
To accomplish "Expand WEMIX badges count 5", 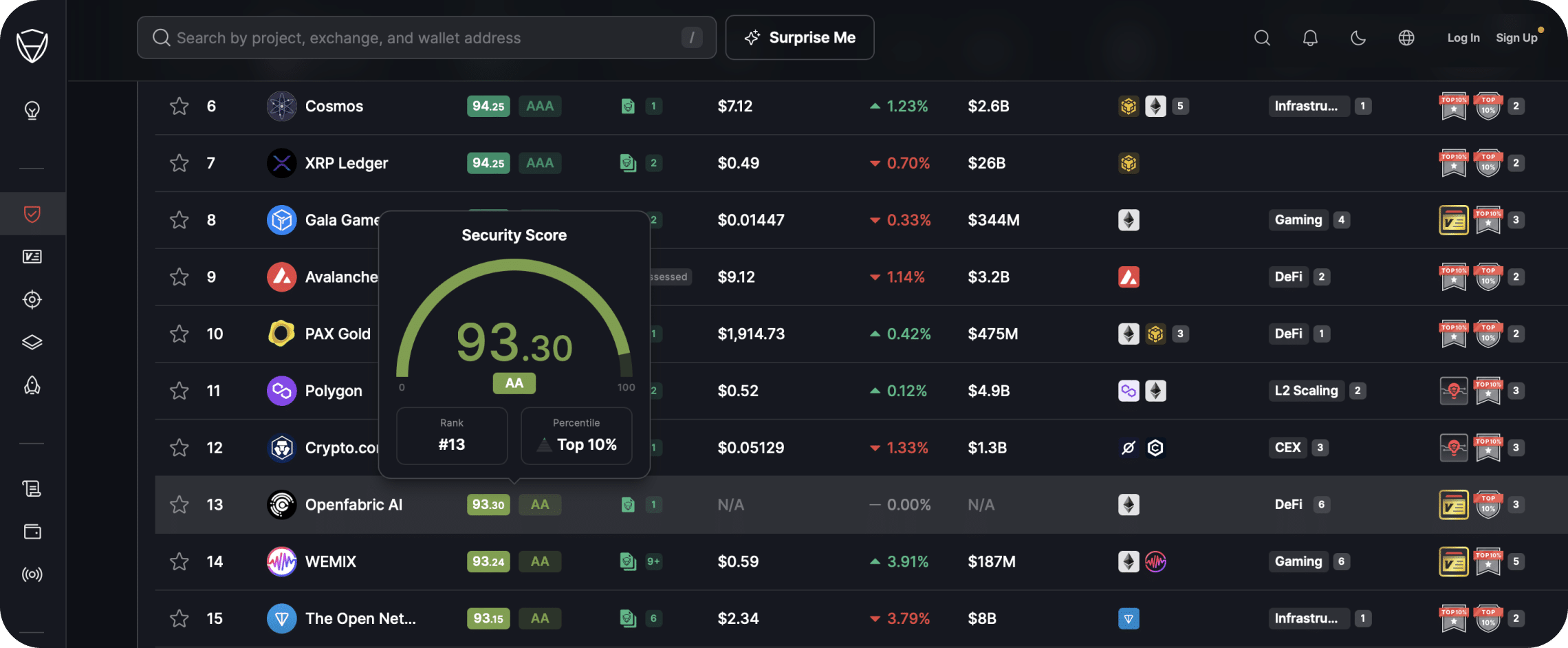I will tap(1516, 561).
